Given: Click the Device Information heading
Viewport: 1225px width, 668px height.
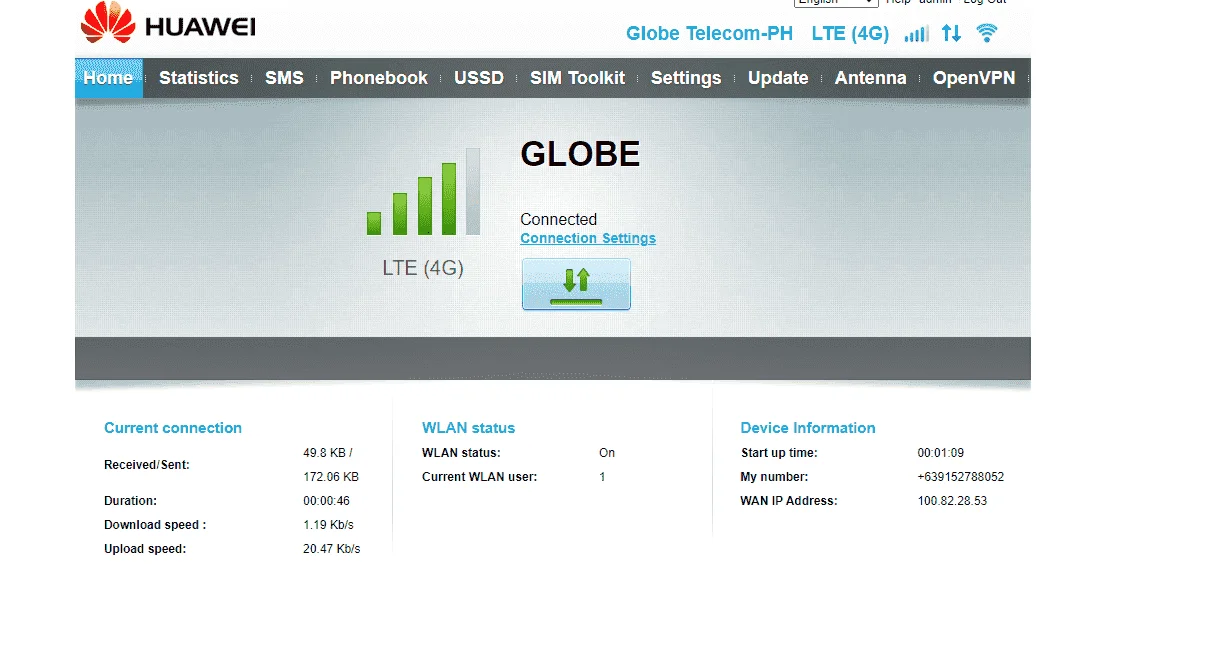Looking at the screenshot, I should [x=808, y=428].
